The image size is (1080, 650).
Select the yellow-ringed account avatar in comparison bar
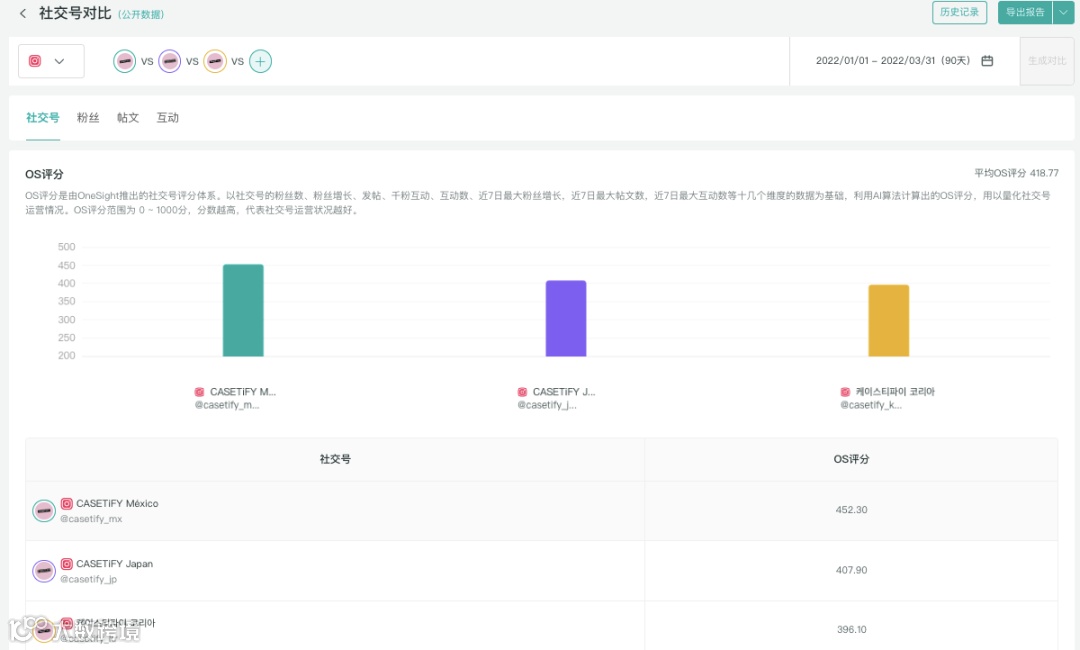coord(215,61)
